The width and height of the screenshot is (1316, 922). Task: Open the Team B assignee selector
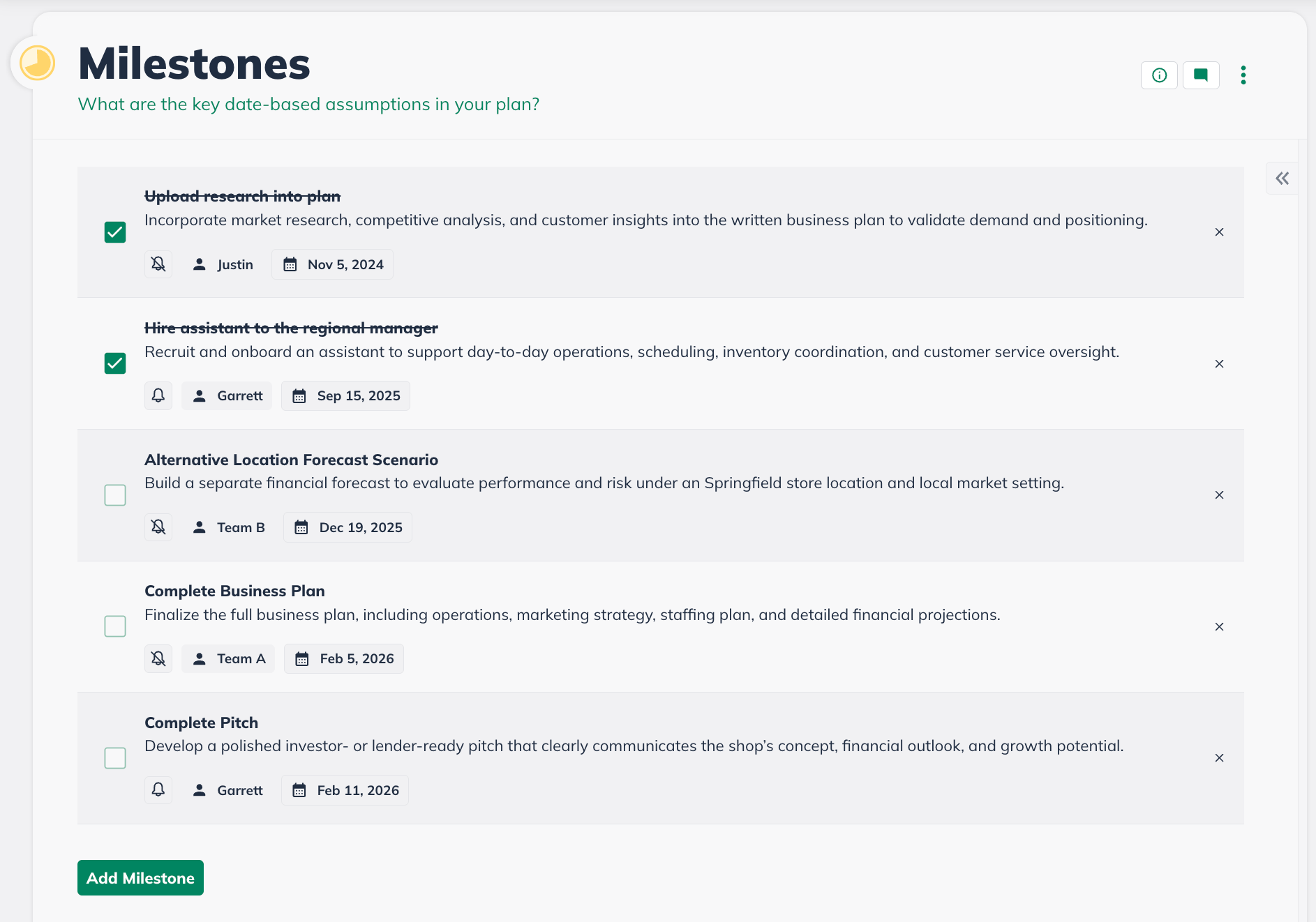229,527
